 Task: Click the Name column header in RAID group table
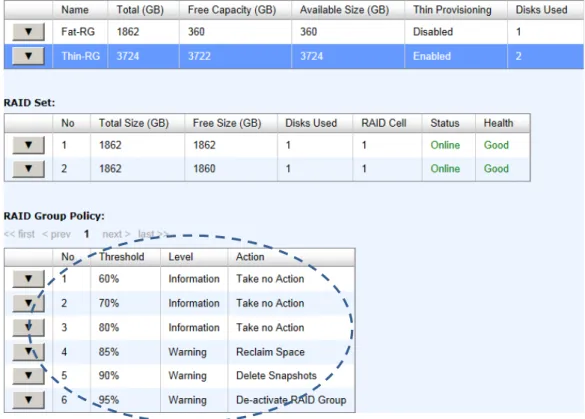point(75,10)
